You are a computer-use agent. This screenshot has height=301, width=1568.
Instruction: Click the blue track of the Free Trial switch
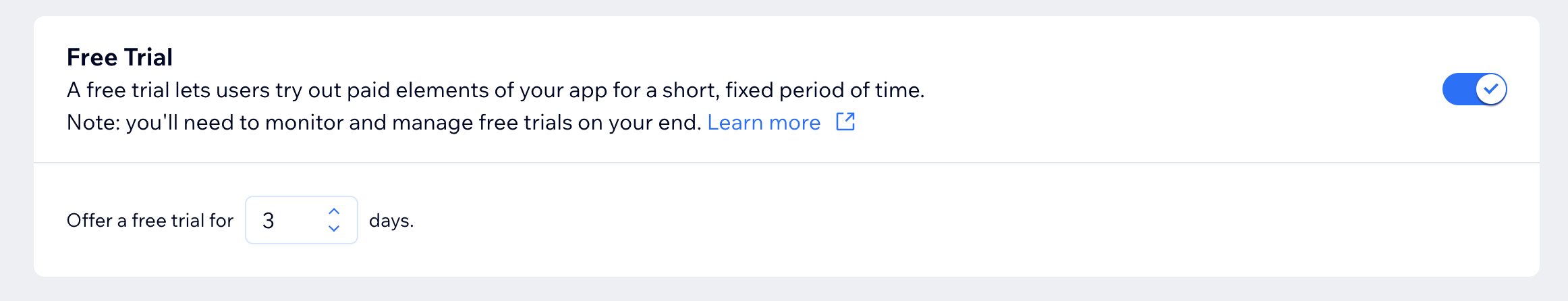(1459, 89)
